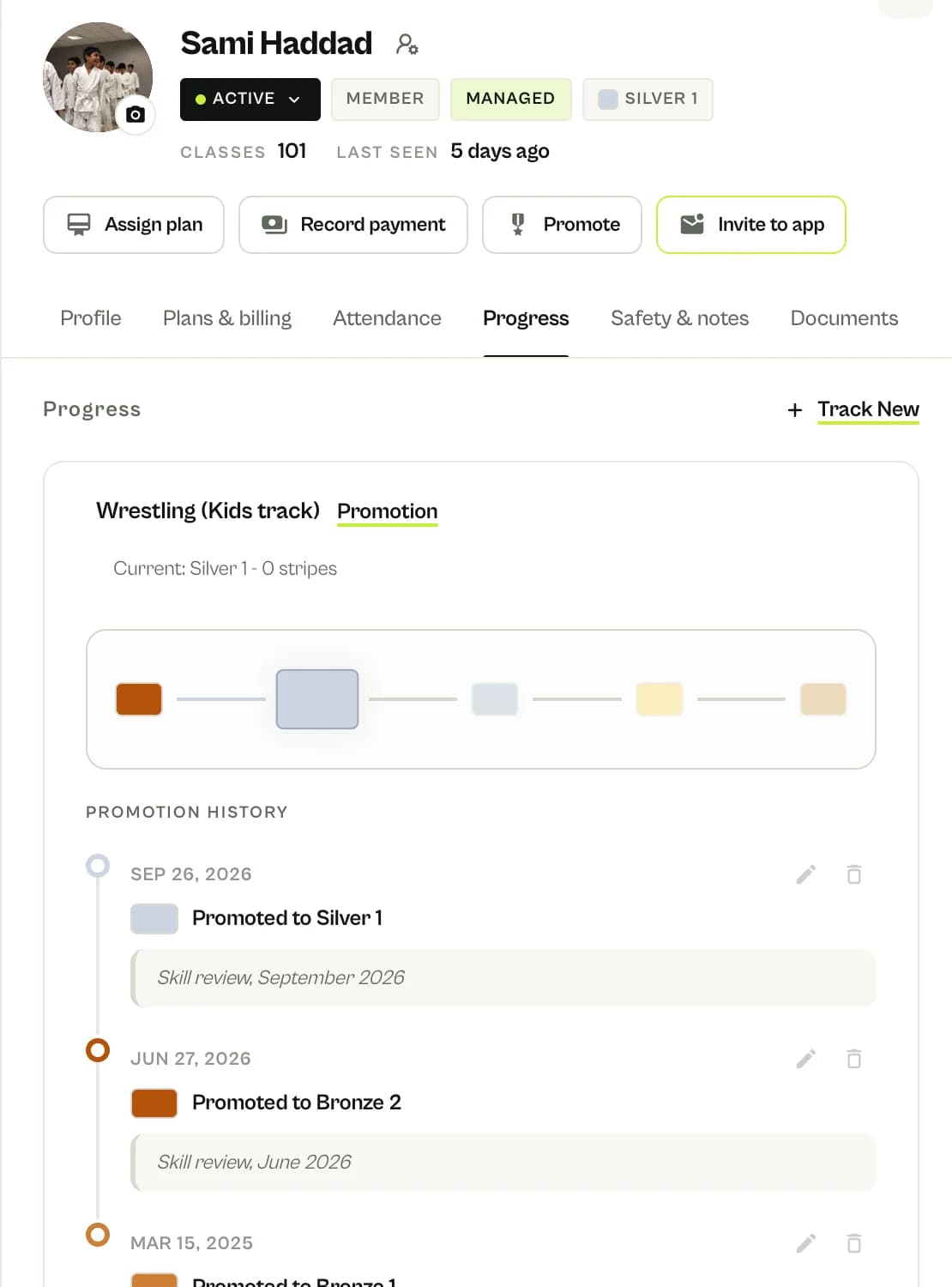Image resolution: width=952 pixels, height=1287 pixels.
Task: Click the Sep 26, 2026 timeline marker
Action: tap(98, 866)
